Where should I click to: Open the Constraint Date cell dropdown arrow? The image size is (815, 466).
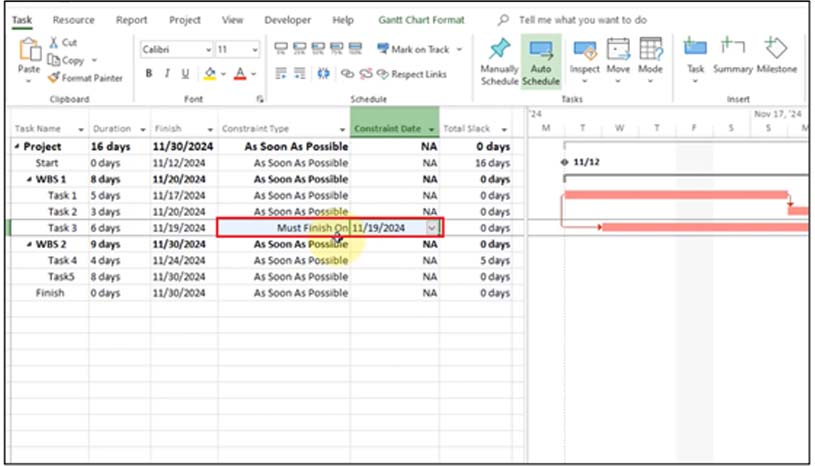[432, 228]
